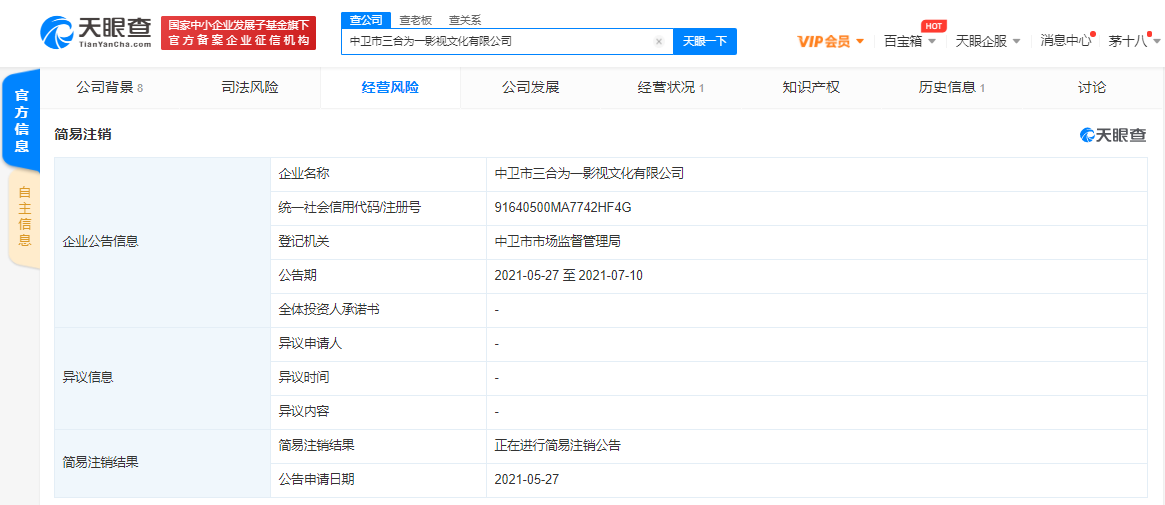
Task: Click company name 中卫市三合为一影视文化有限公司 in table
Action: 588,174
